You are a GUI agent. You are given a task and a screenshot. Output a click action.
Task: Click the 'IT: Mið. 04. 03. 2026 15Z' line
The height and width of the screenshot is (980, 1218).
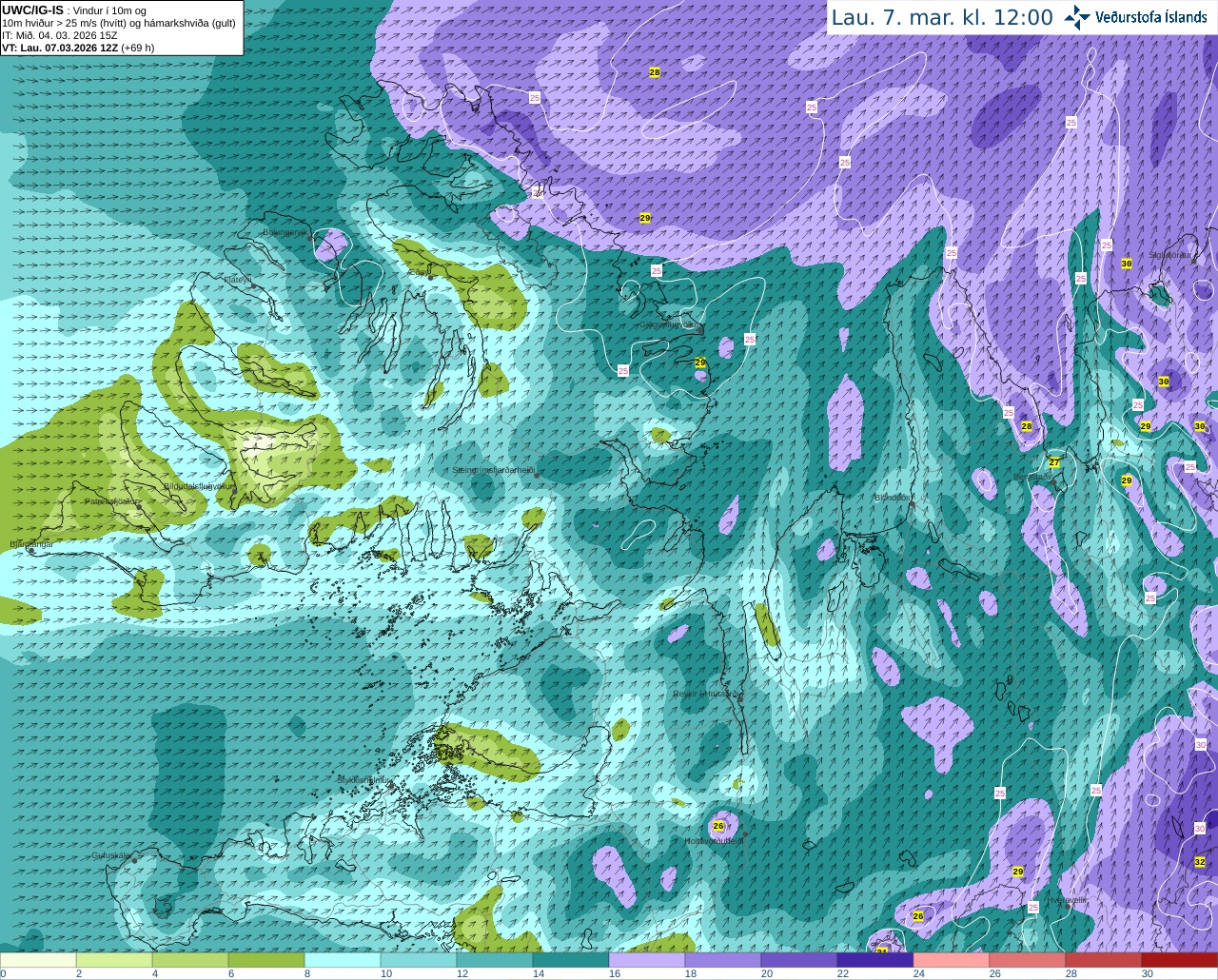pyautogui.click(x=60, y=35)
